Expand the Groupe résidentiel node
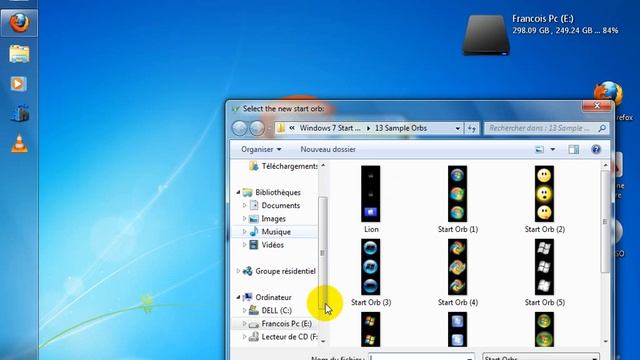 coord(238,271)
